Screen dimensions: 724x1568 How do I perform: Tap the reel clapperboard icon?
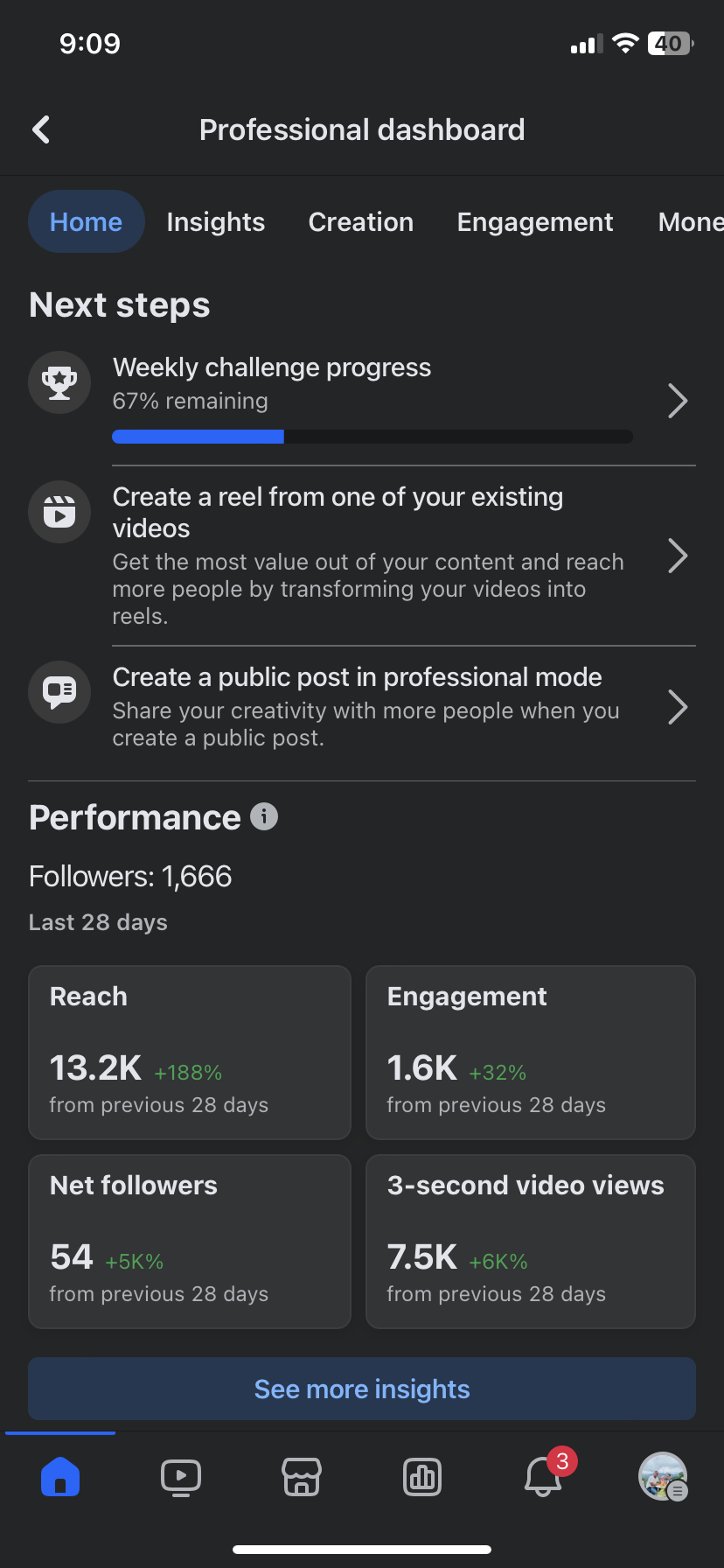coord(59,512)
